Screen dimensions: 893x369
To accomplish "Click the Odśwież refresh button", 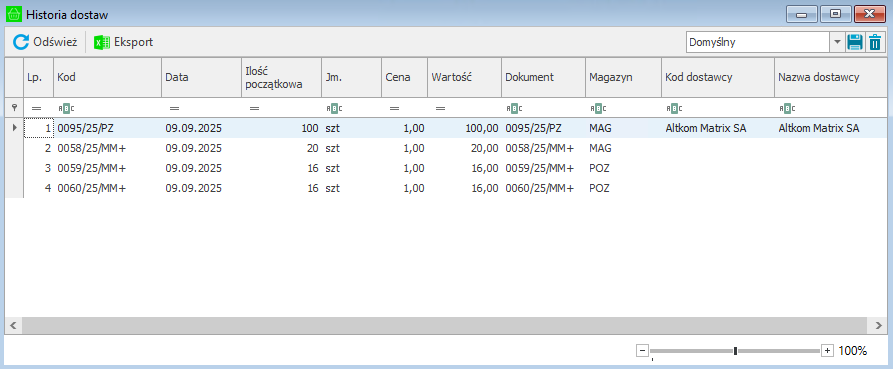I will [x=45, y=42].
